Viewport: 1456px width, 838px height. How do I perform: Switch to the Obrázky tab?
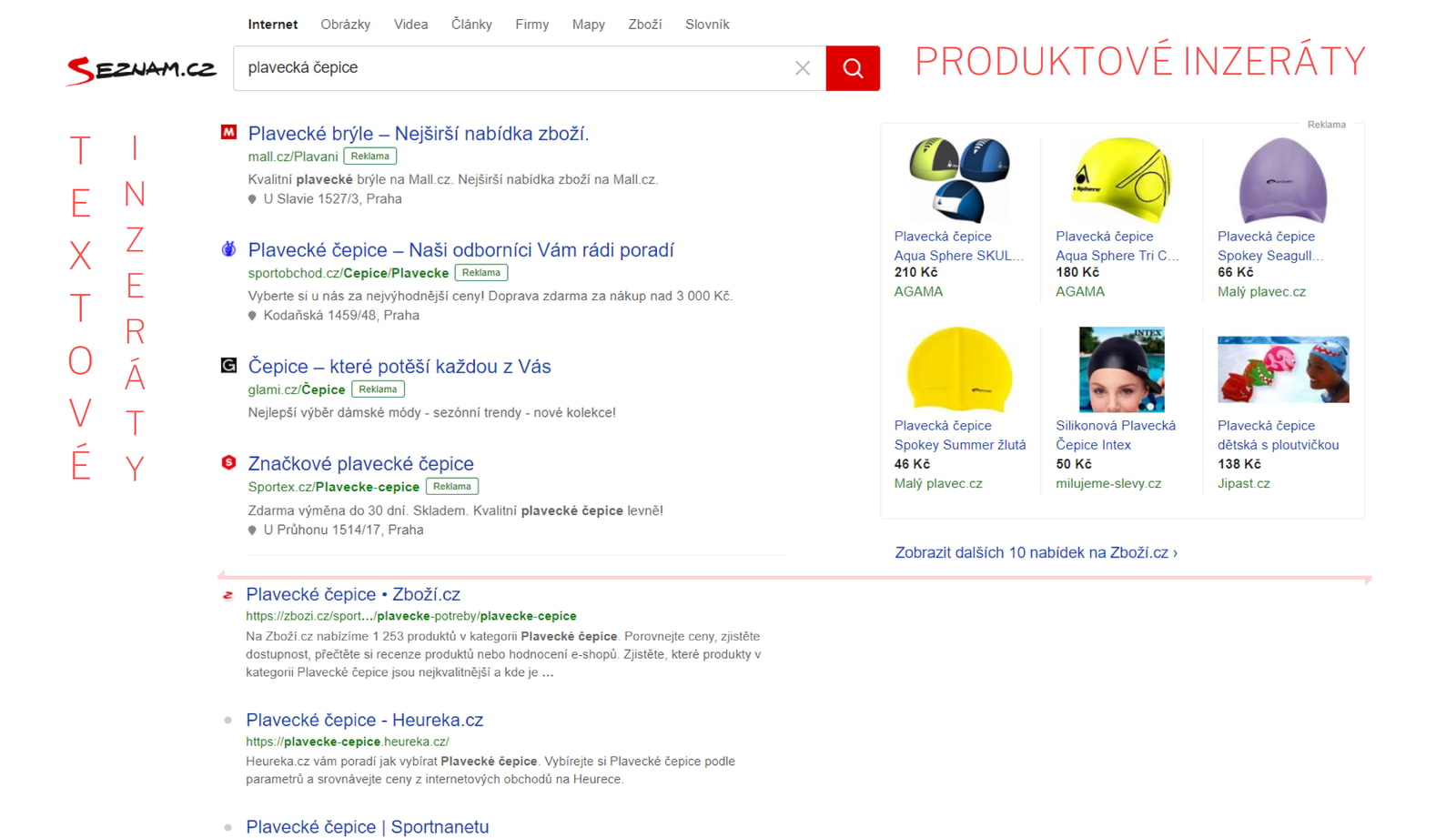tap(346, 25)
